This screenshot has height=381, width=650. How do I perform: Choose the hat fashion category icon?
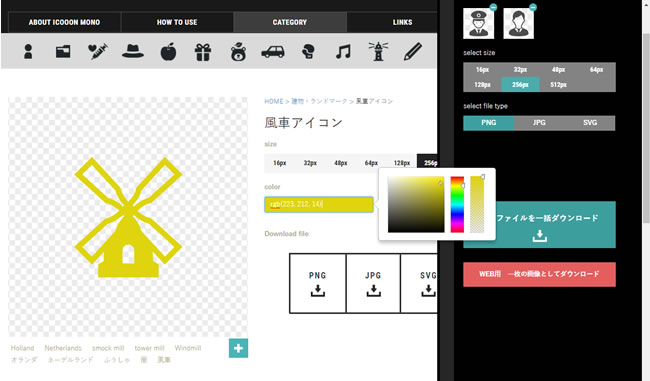(x=133, y=52)
